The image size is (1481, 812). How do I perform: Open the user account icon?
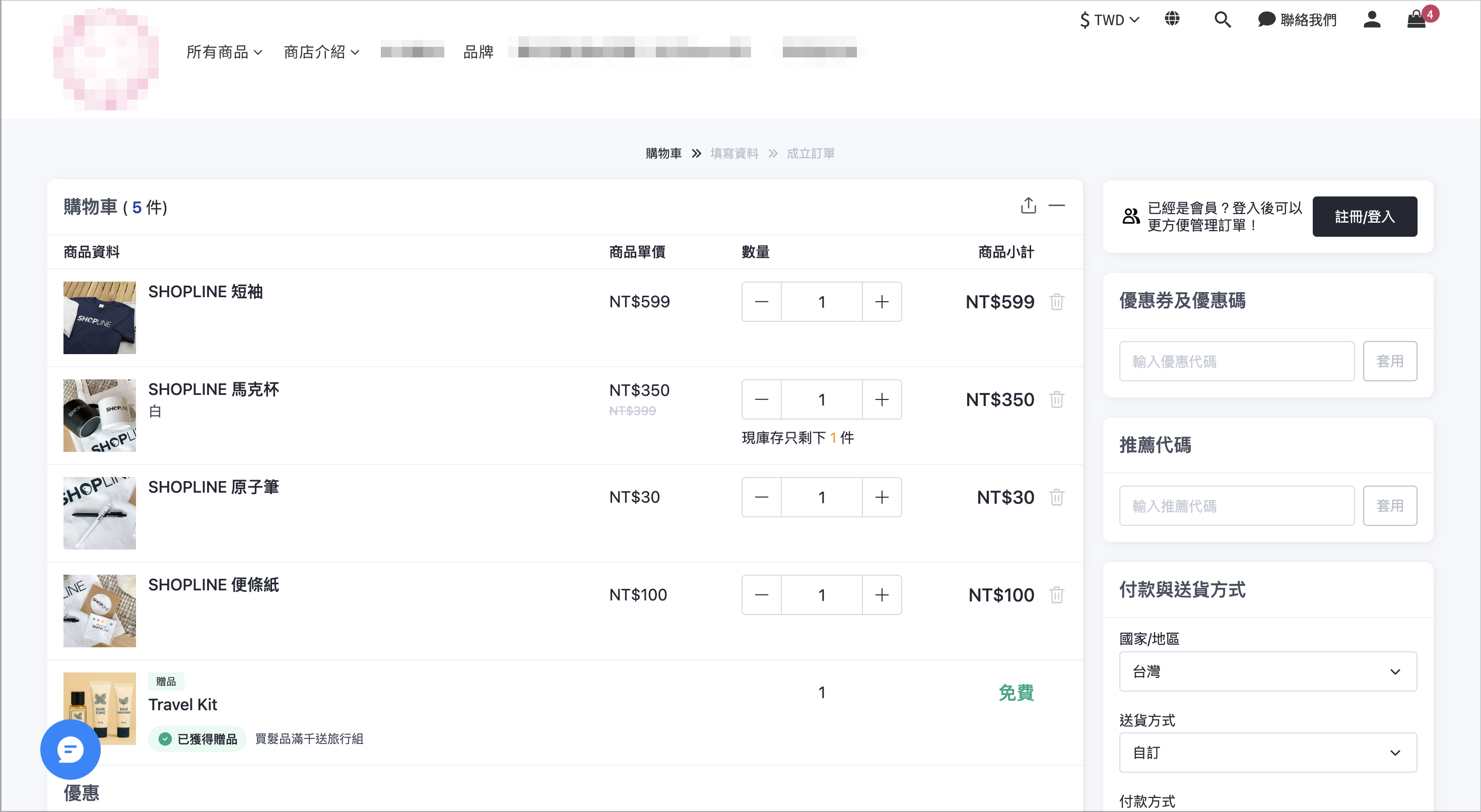point(1372,20)
